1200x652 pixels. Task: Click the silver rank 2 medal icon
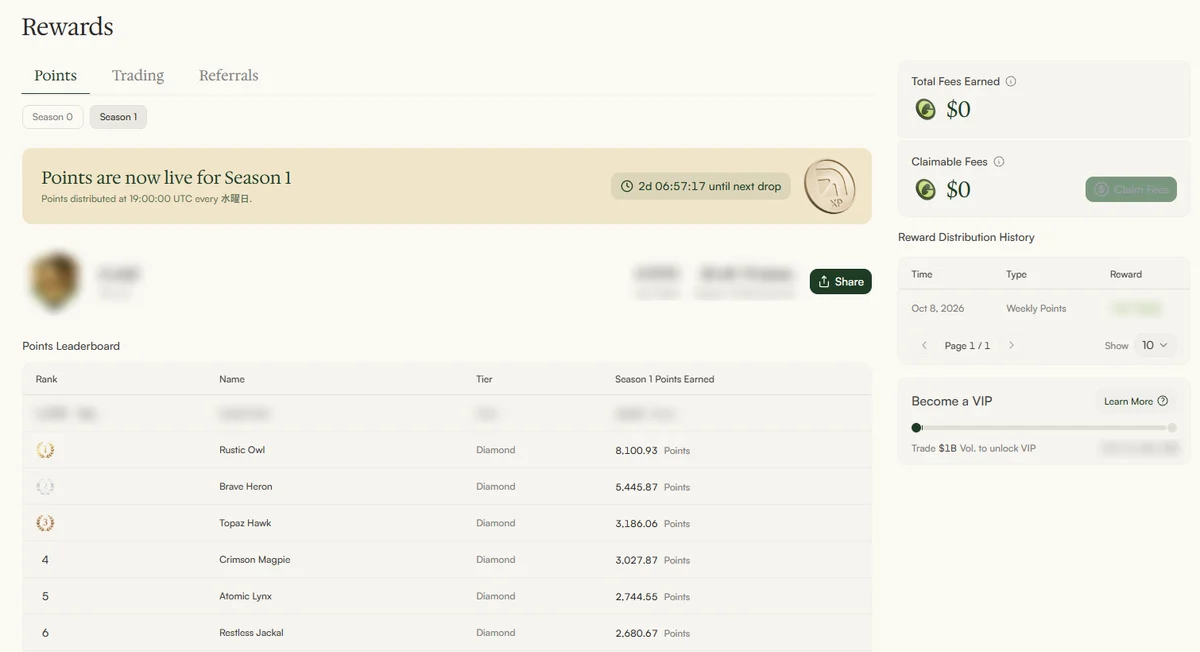(45, 487)
